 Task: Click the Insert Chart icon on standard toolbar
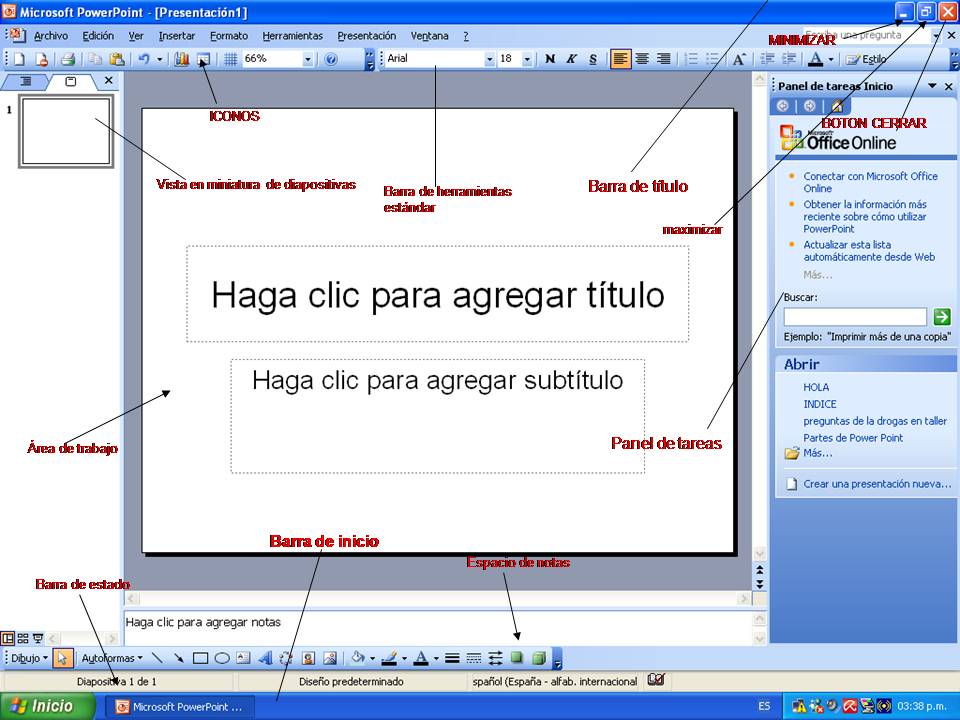[183, 58]
